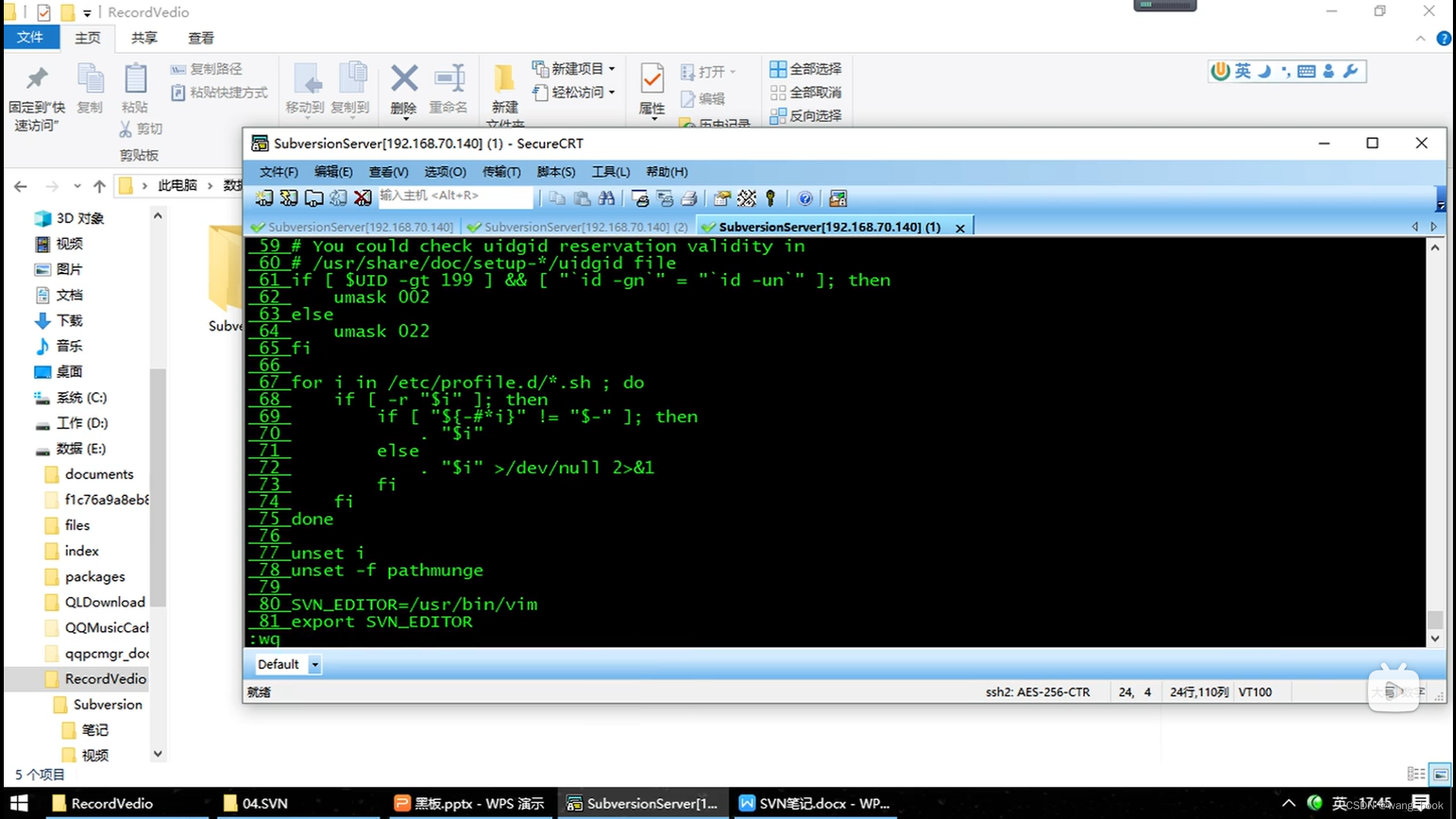Select the 查看 ribbon tab in Explorer

coord(201,38)
